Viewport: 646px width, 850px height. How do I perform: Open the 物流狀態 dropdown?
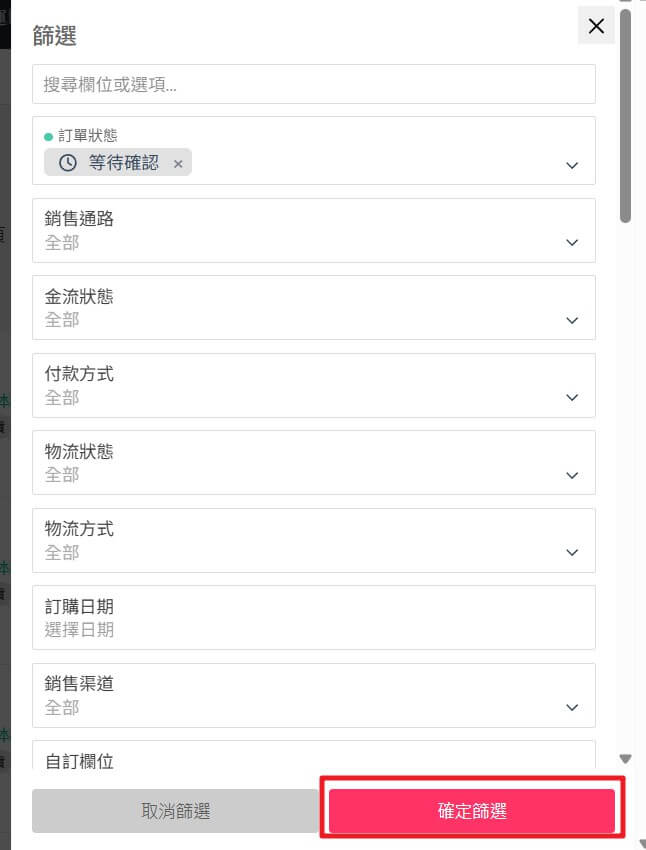pos(314,462)
